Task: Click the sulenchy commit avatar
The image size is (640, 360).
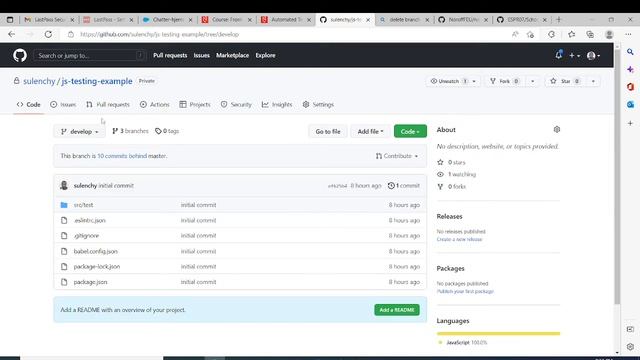Action: pyautogui.click(x=64, y=185)
